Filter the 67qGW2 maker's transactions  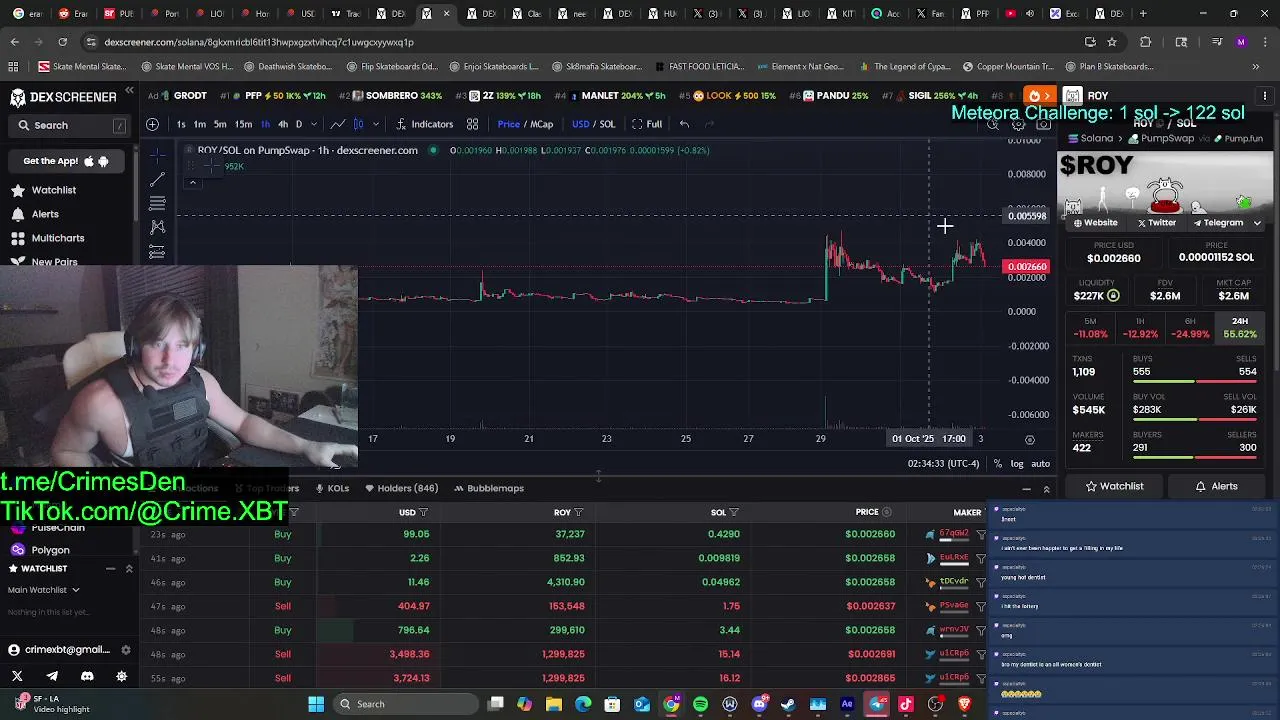(x=981, y=535)
